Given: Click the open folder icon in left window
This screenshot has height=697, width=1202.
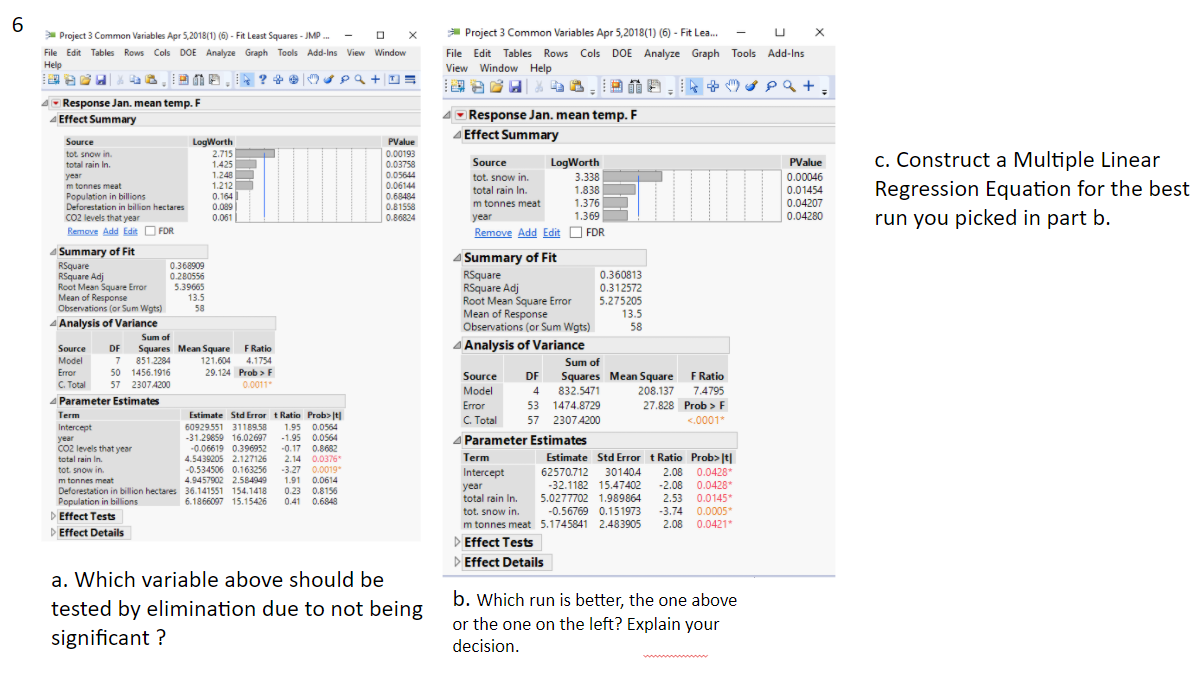Looking at the screenshot, I should [85, 80].
